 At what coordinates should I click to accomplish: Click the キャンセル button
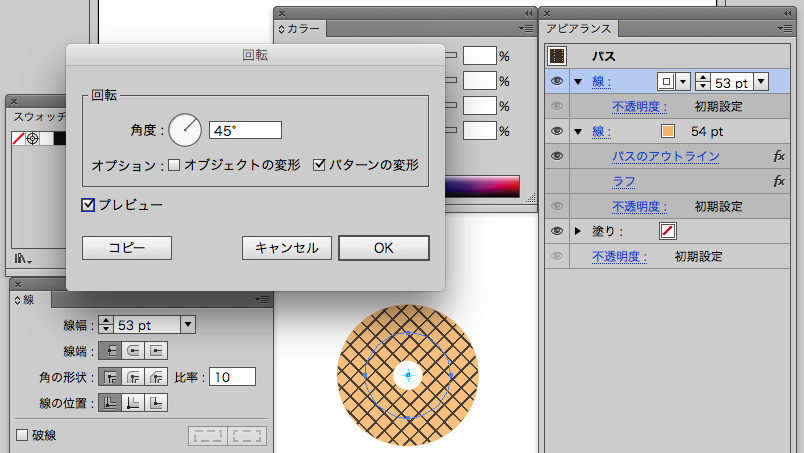pos(287,248)
